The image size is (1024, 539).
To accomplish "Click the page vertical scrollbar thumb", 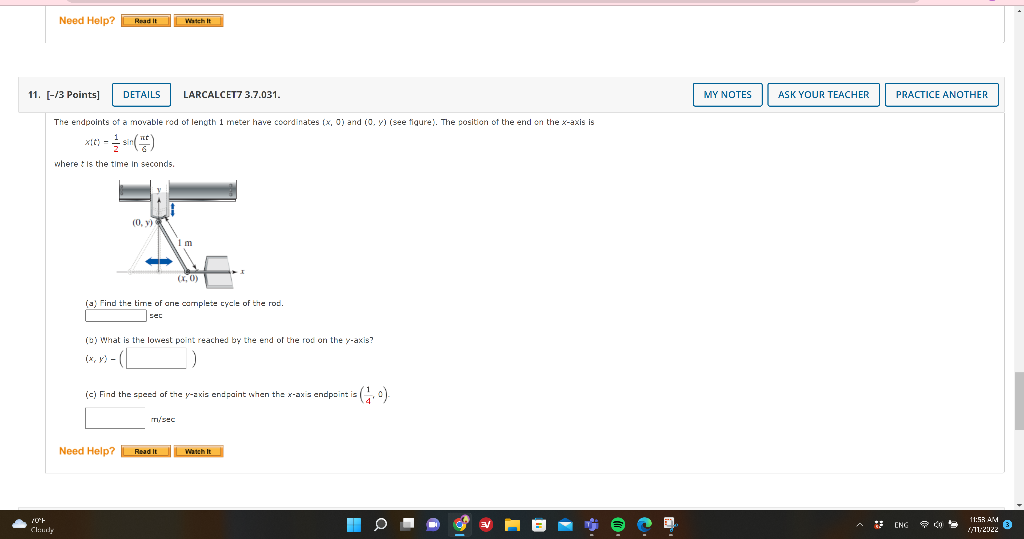I will (x=1019, y=401).
